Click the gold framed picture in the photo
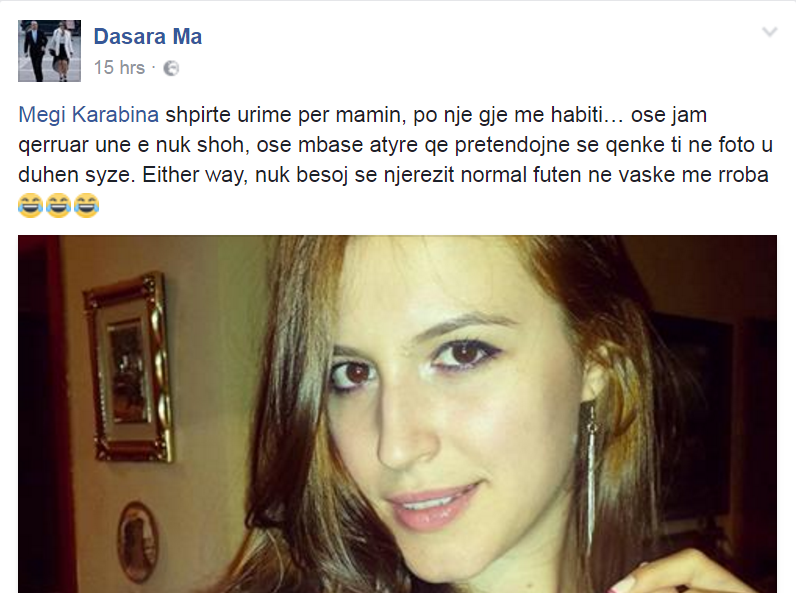 point(128,368)
